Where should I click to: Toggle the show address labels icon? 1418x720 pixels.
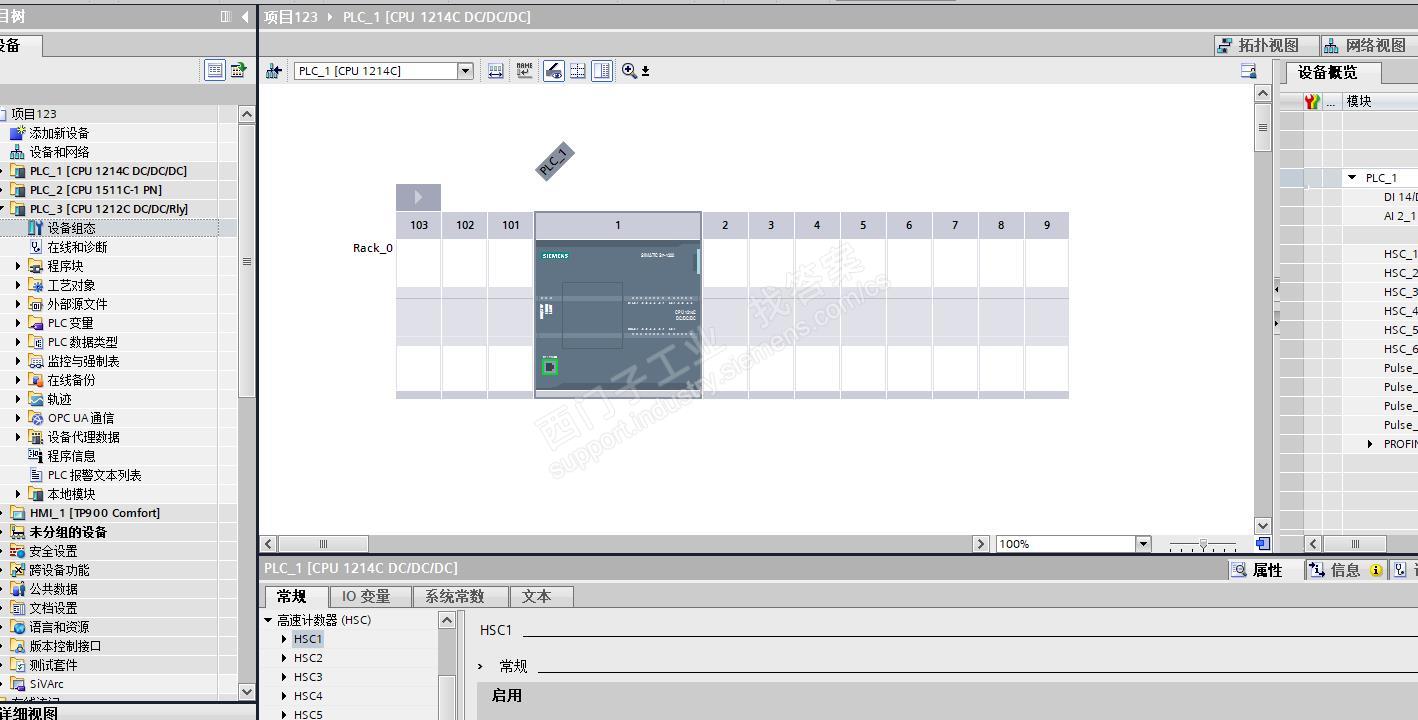click(525, 71)
